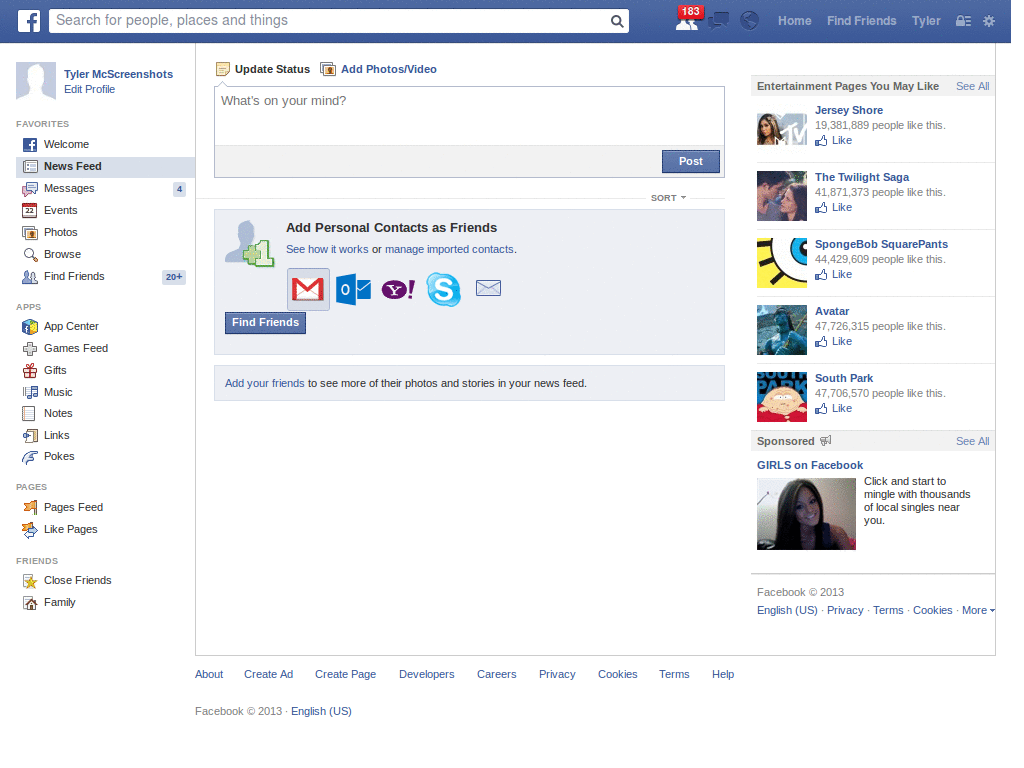Screen dimensions: 1024x768
Task: Click the Music note icon
Action: click(29, 392)
